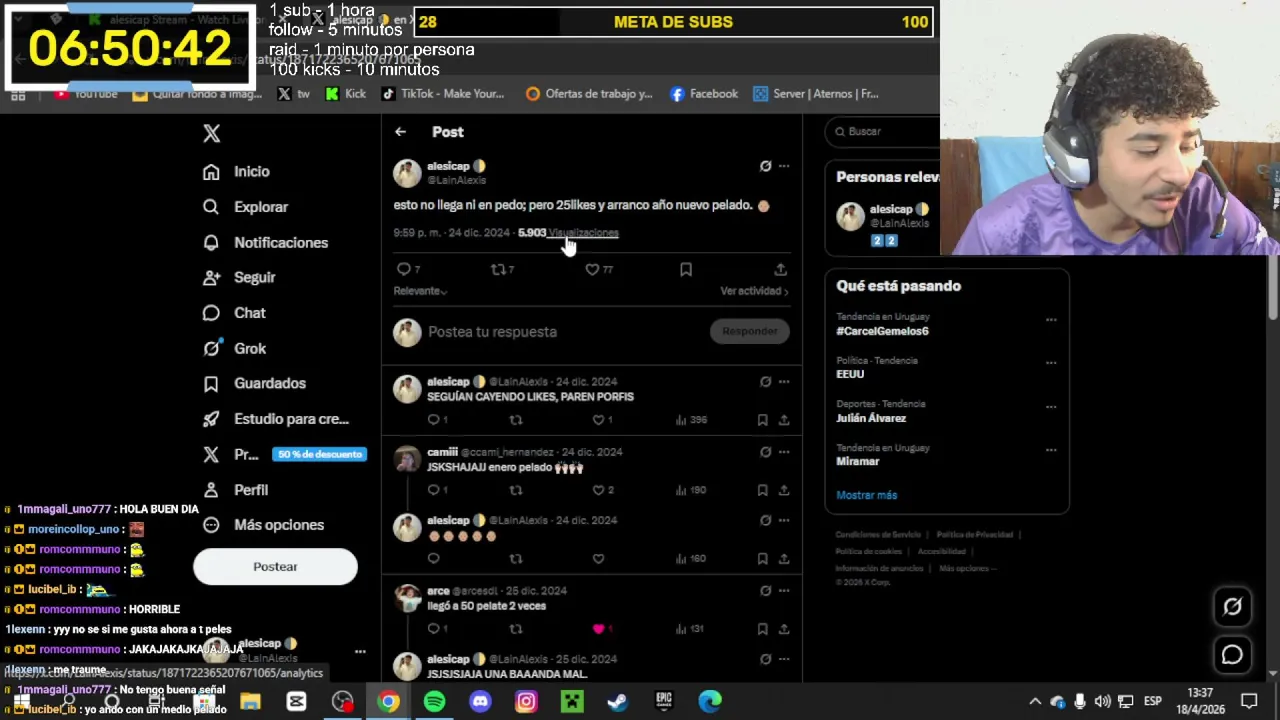Open TikTok bookmark in browser bar

pyautogui.click(x=442, y=94)
